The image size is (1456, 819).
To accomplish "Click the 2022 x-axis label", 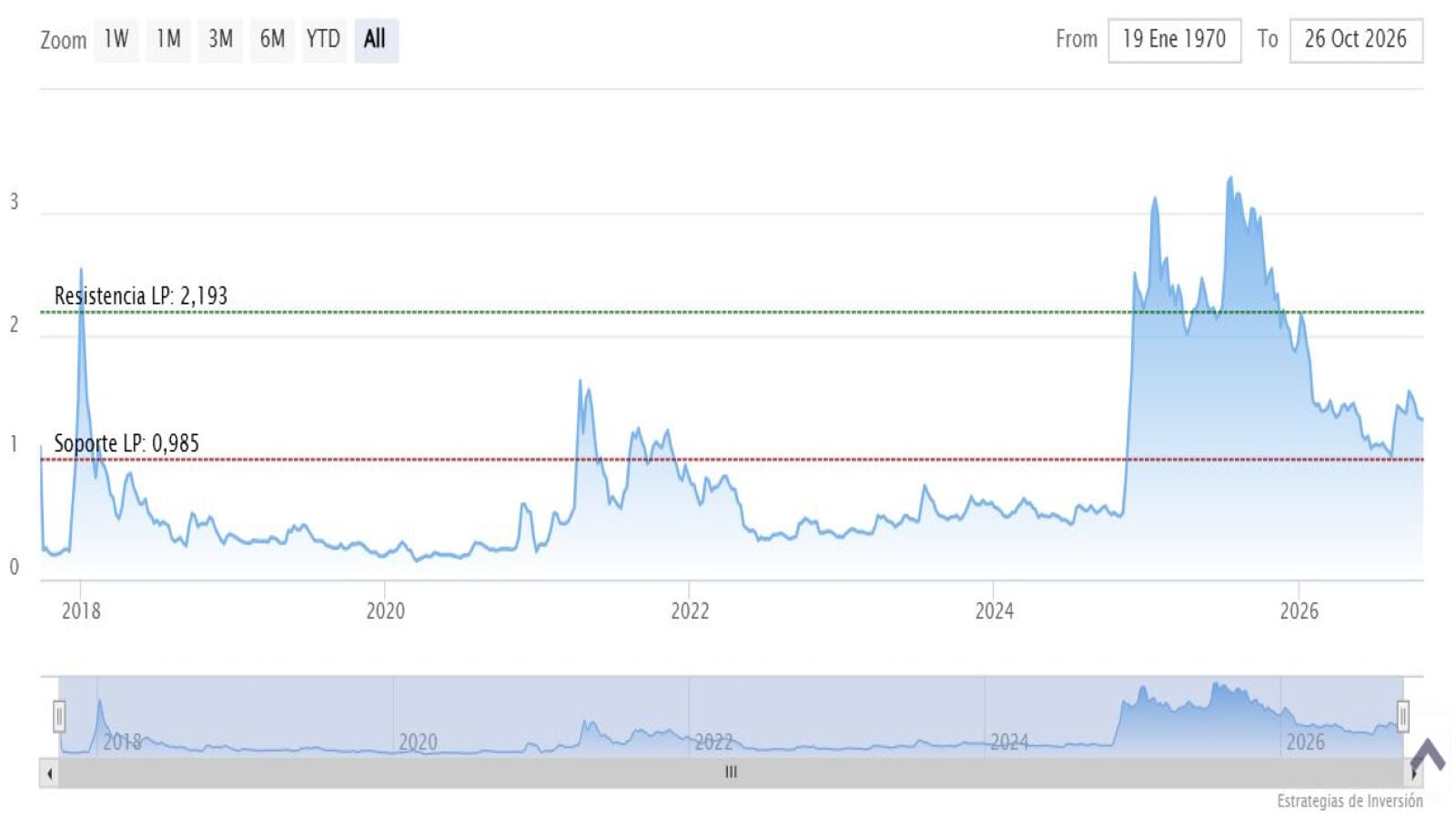I will (690, 611).
